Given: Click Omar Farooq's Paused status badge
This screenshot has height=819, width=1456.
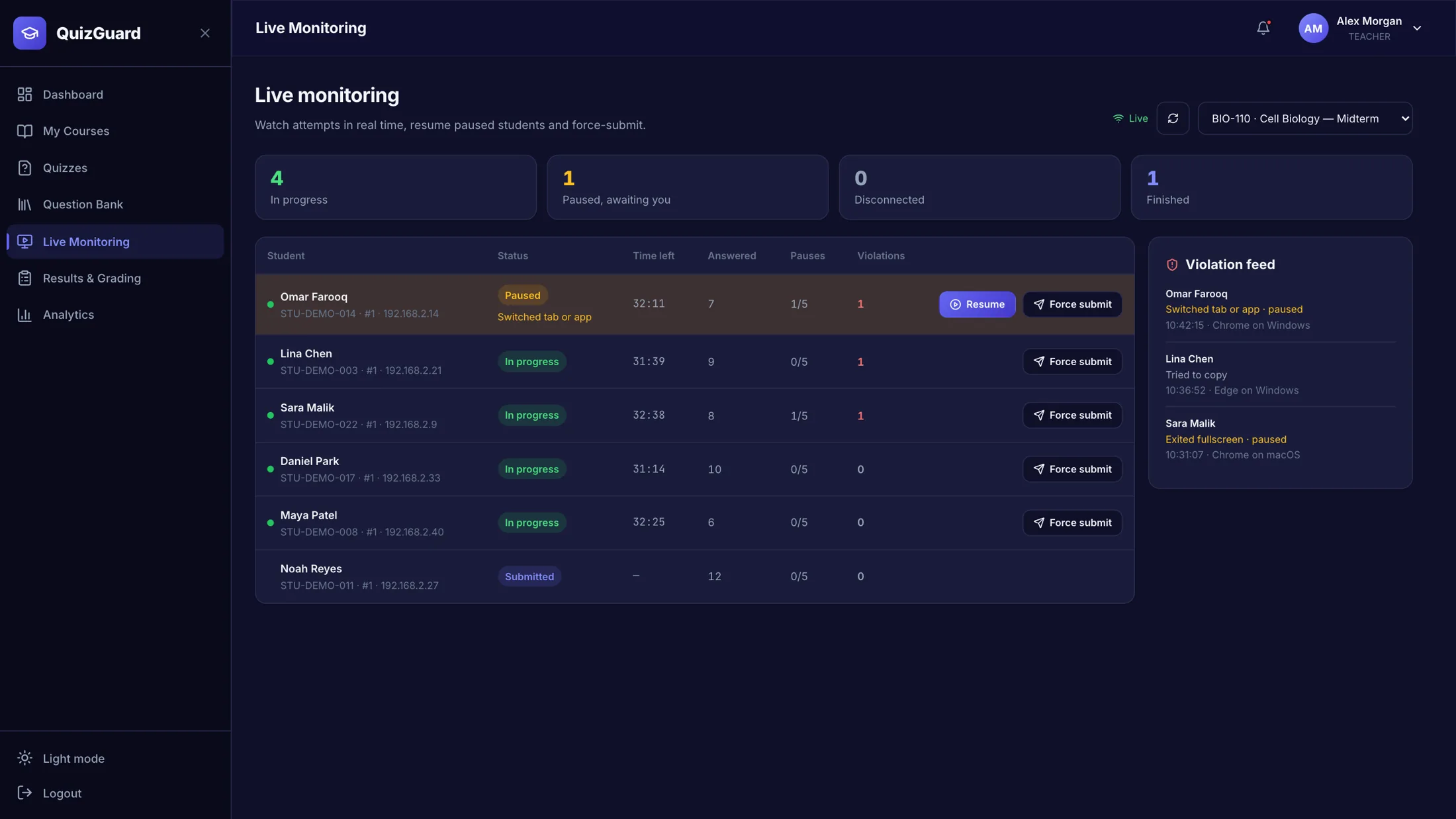Looking at the screenshot, I should (523, 295).
